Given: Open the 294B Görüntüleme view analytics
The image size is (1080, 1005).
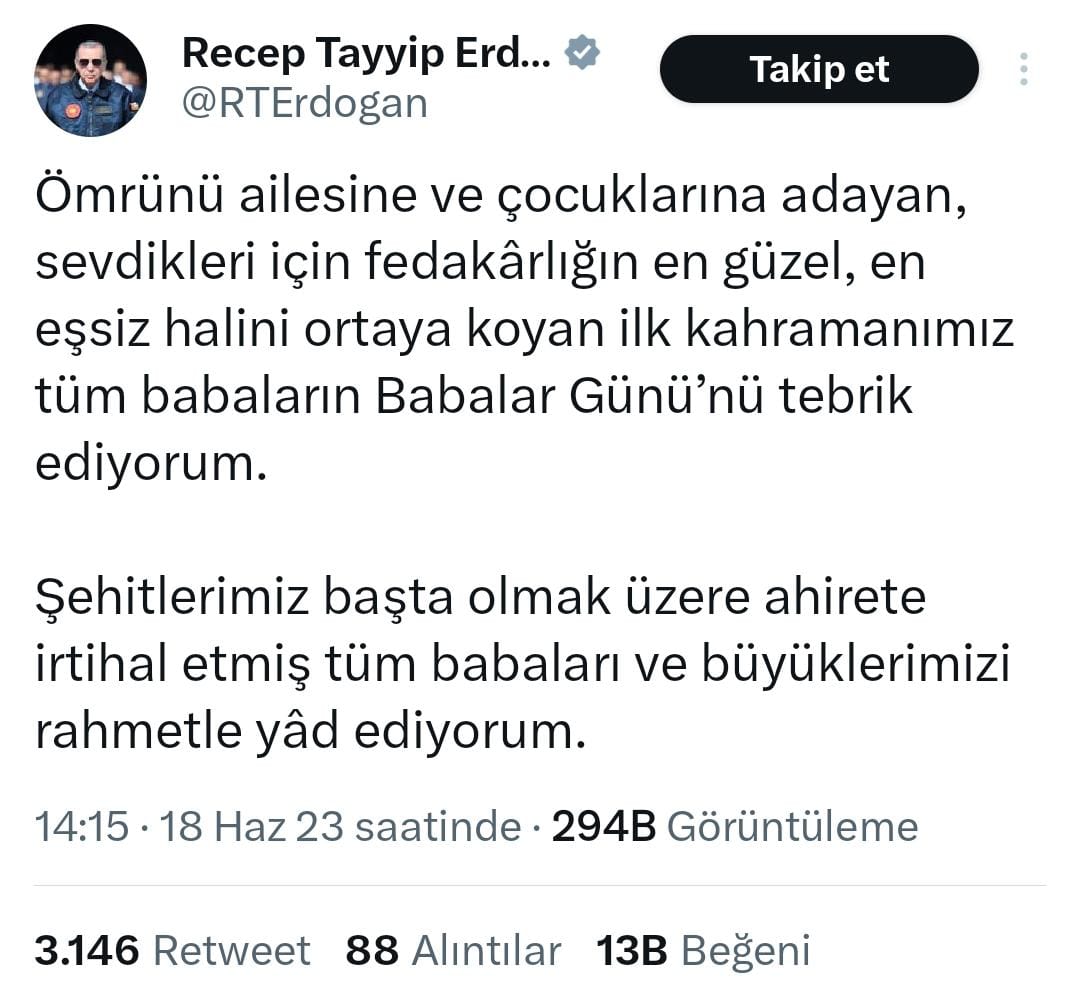Looking at the screenshot, I should pos(735,825).
